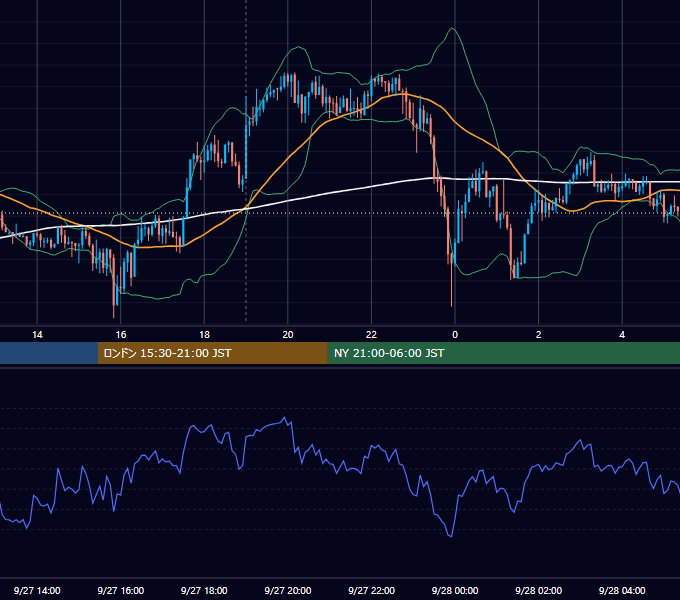Click the blue session bar before London
Screen dimensions: 680x600
pyautogui.click(x=49, y=353)
